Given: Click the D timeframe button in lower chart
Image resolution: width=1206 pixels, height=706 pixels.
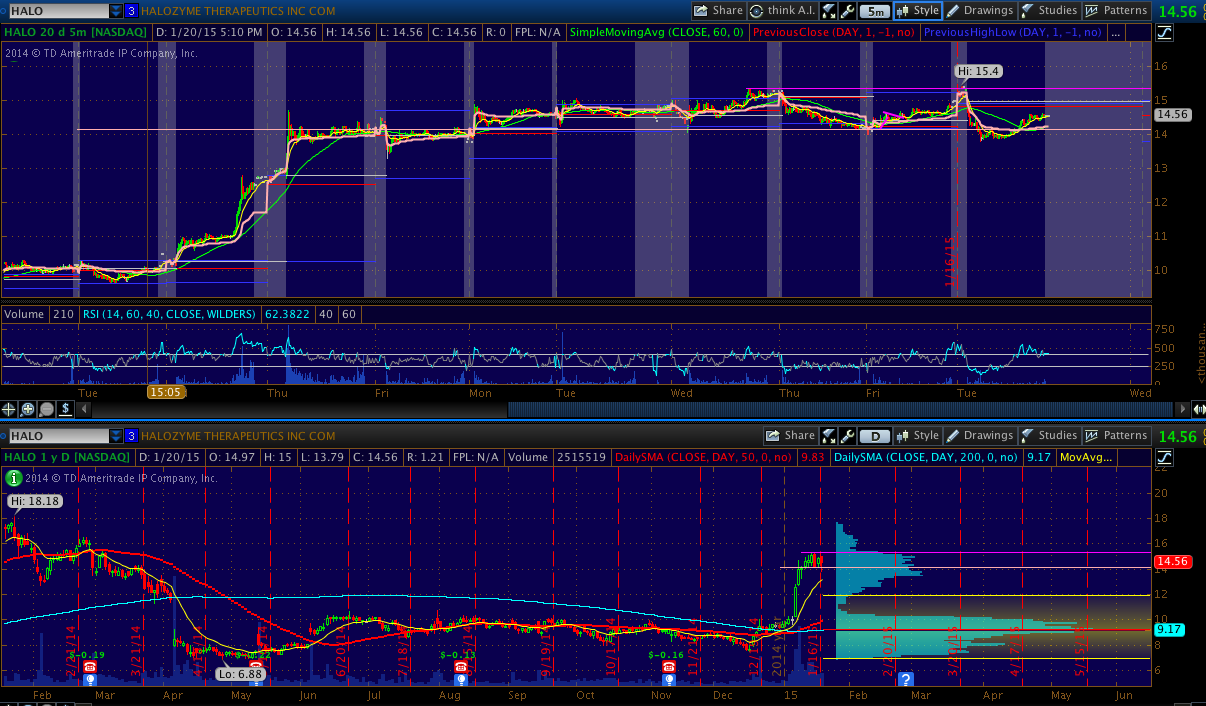Looking at the screenshot, I should 875,436.
